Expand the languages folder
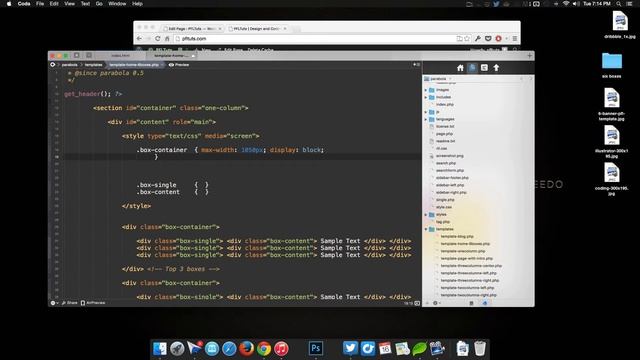This screenshot has height=360, width=640. click(x=426, y=119)
